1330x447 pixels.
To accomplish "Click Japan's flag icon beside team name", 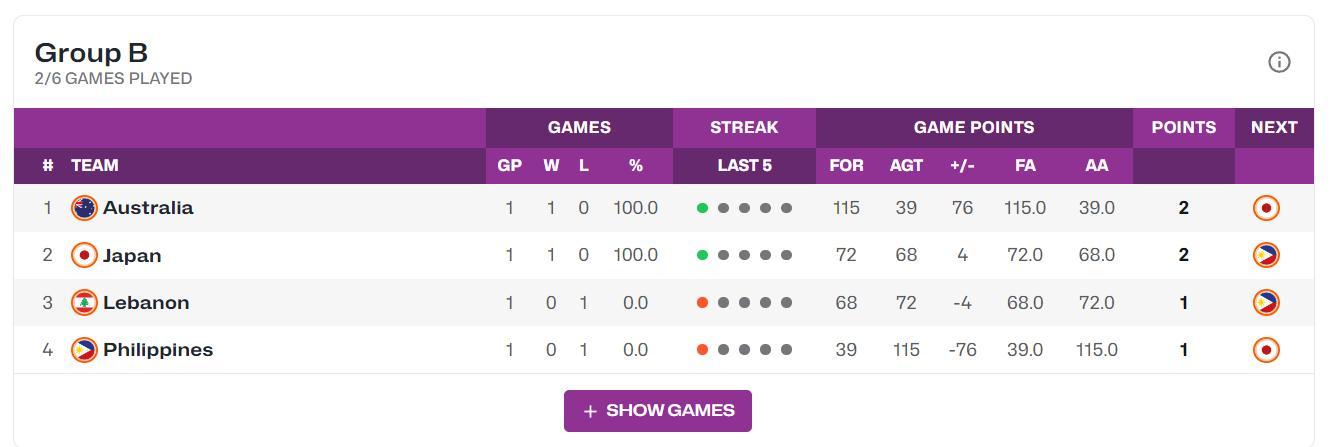I will tap(84, 256).
